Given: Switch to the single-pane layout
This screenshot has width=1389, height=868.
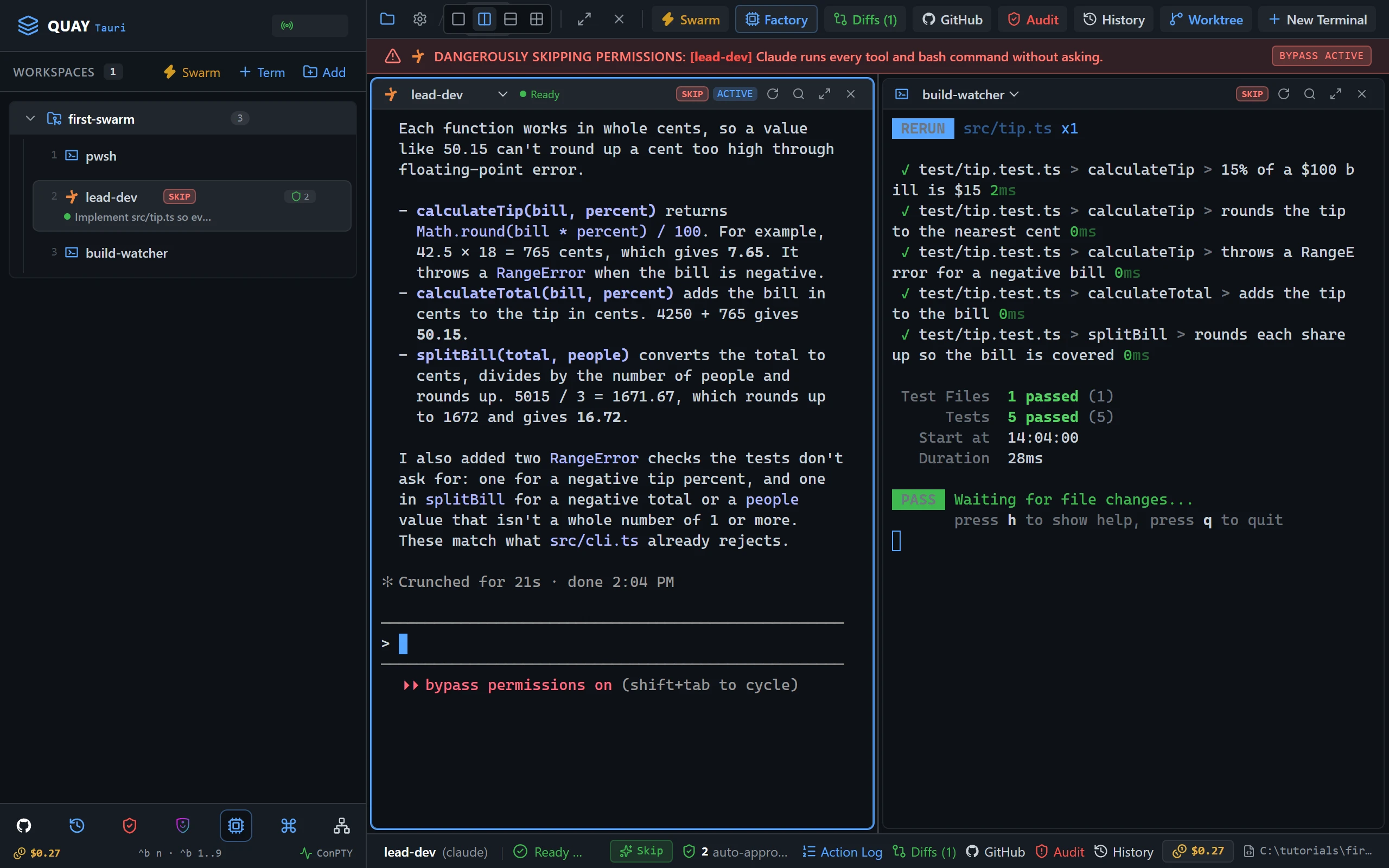Looking at the screenshot, I should tap(458, 20).
